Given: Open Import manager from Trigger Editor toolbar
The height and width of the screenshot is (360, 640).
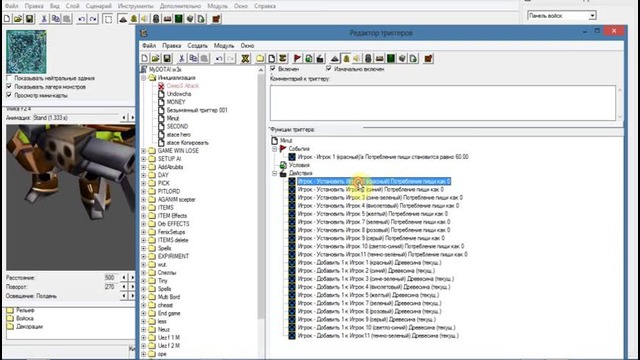Looking at the screenshot, I should (413, 59).
